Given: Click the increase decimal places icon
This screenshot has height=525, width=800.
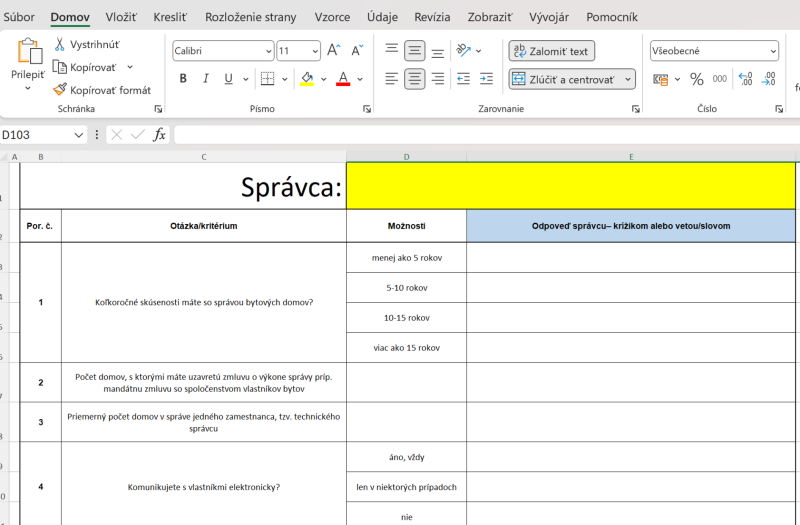Looking at the screenshot, I should tap(745, 79).
